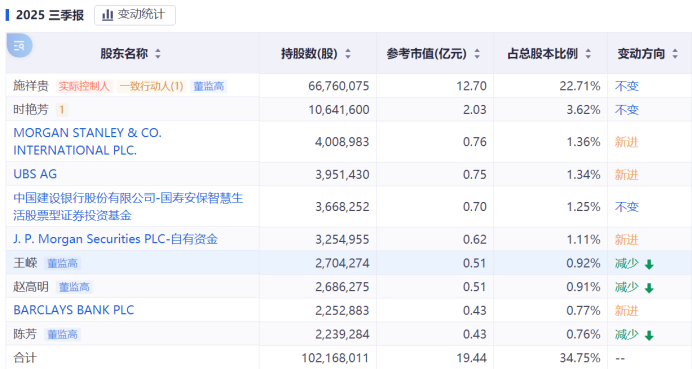Screen dimensions: 692x369
Task: Click 减少 in the 王嵘 row
Action: [627, 264]
